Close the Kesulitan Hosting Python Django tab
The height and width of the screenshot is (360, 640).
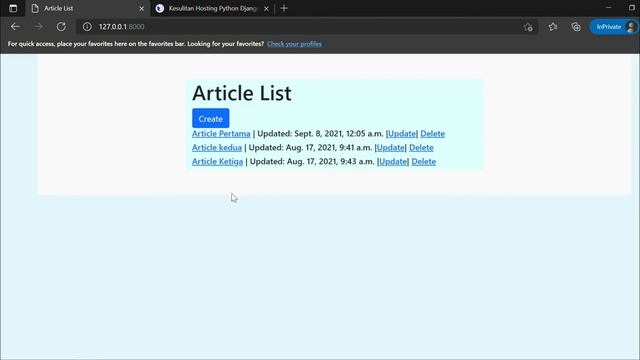pos(267,8)
